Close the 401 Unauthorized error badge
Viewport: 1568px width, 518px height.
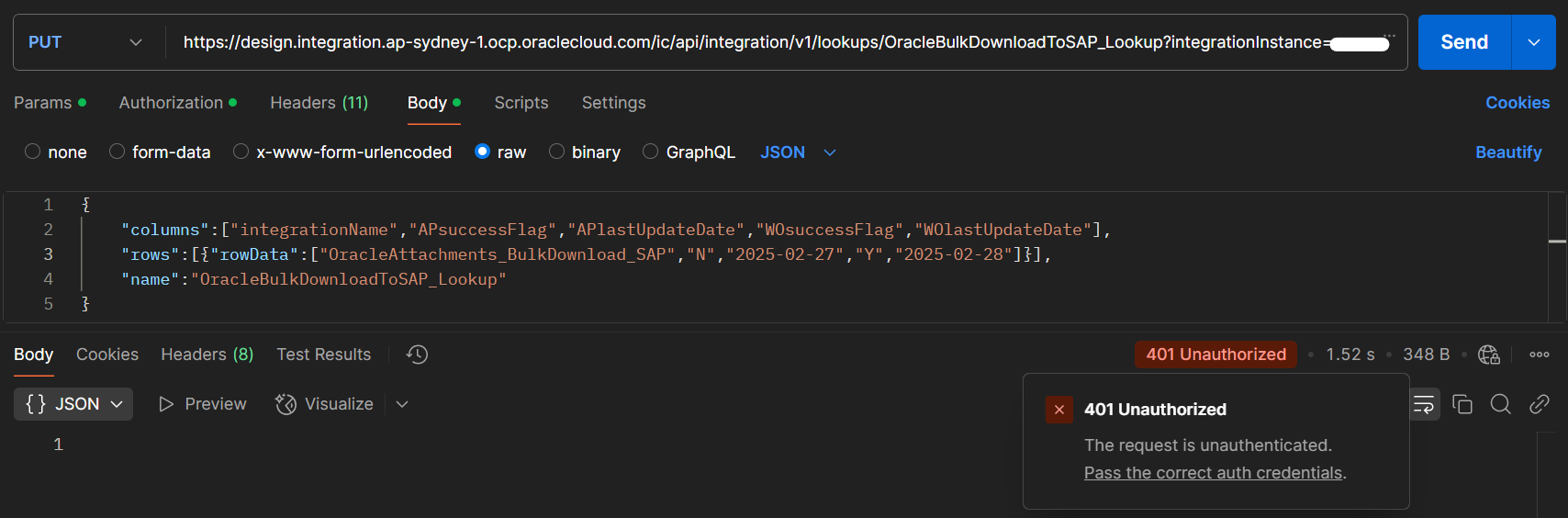click(1059, 410)
